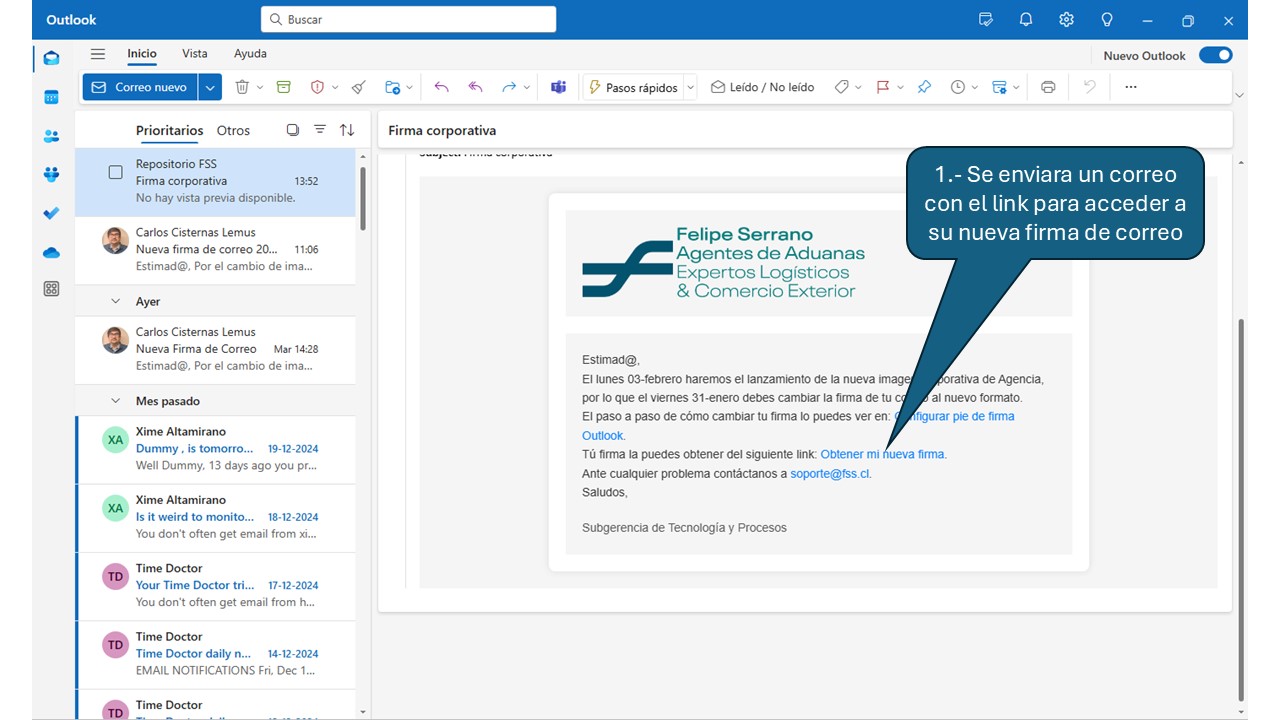Open flag options dropdown arrow
This screenshot has width=1280, height=720.
[900, 87]
